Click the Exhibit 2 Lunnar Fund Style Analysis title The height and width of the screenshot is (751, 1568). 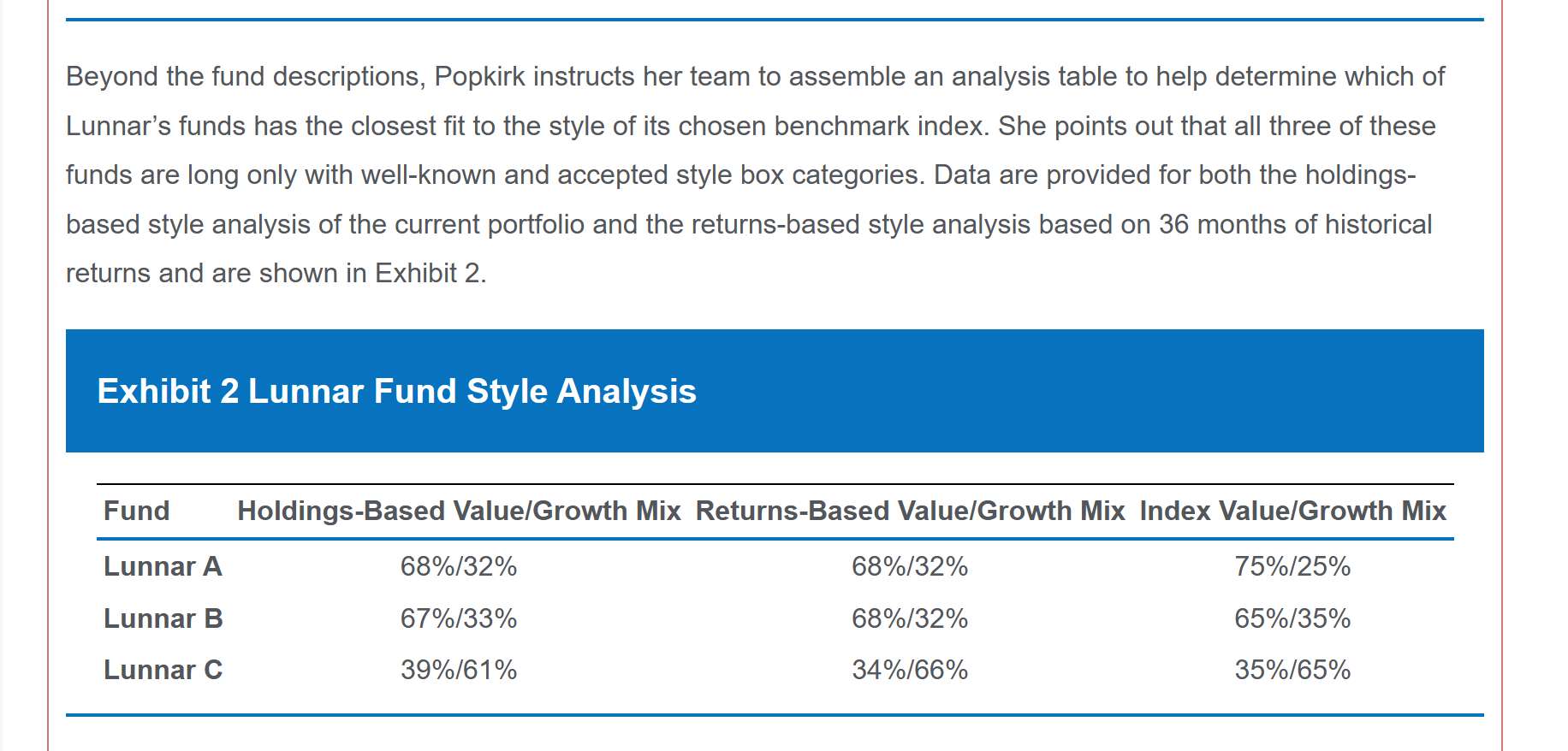[x=396, y=392]
